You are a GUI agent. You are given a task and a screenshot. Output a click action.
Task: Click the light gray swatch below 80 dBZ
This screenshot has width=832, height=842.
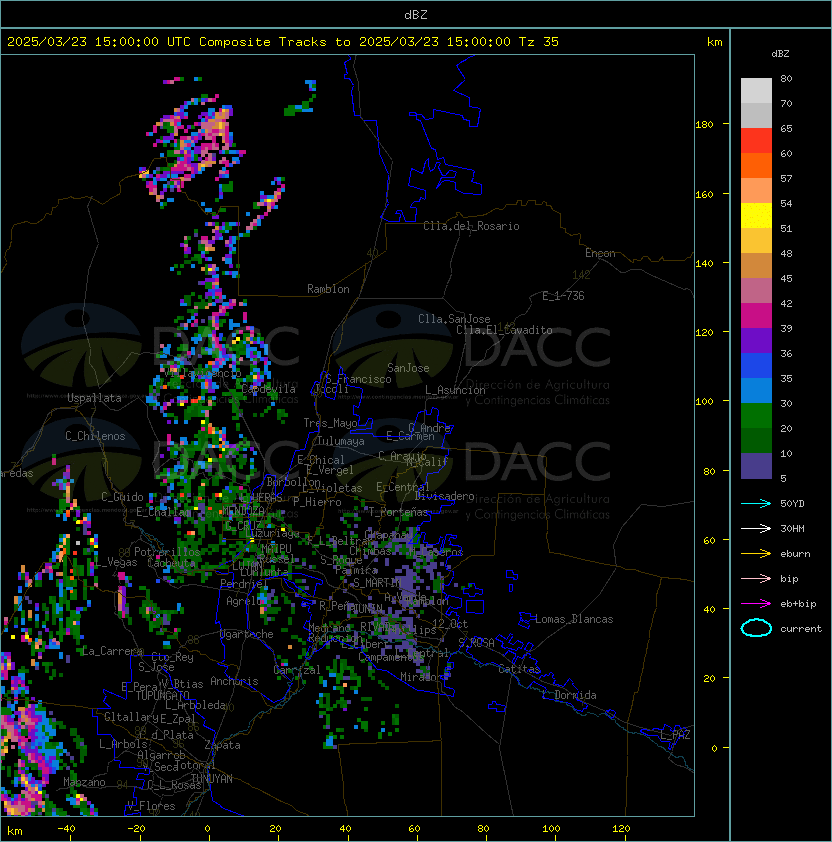[756, 90]
